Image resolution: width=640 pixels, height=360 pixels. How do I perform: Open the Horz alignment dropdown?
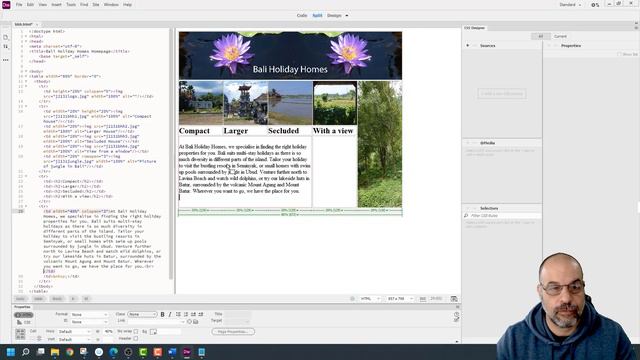pos(74,331)
